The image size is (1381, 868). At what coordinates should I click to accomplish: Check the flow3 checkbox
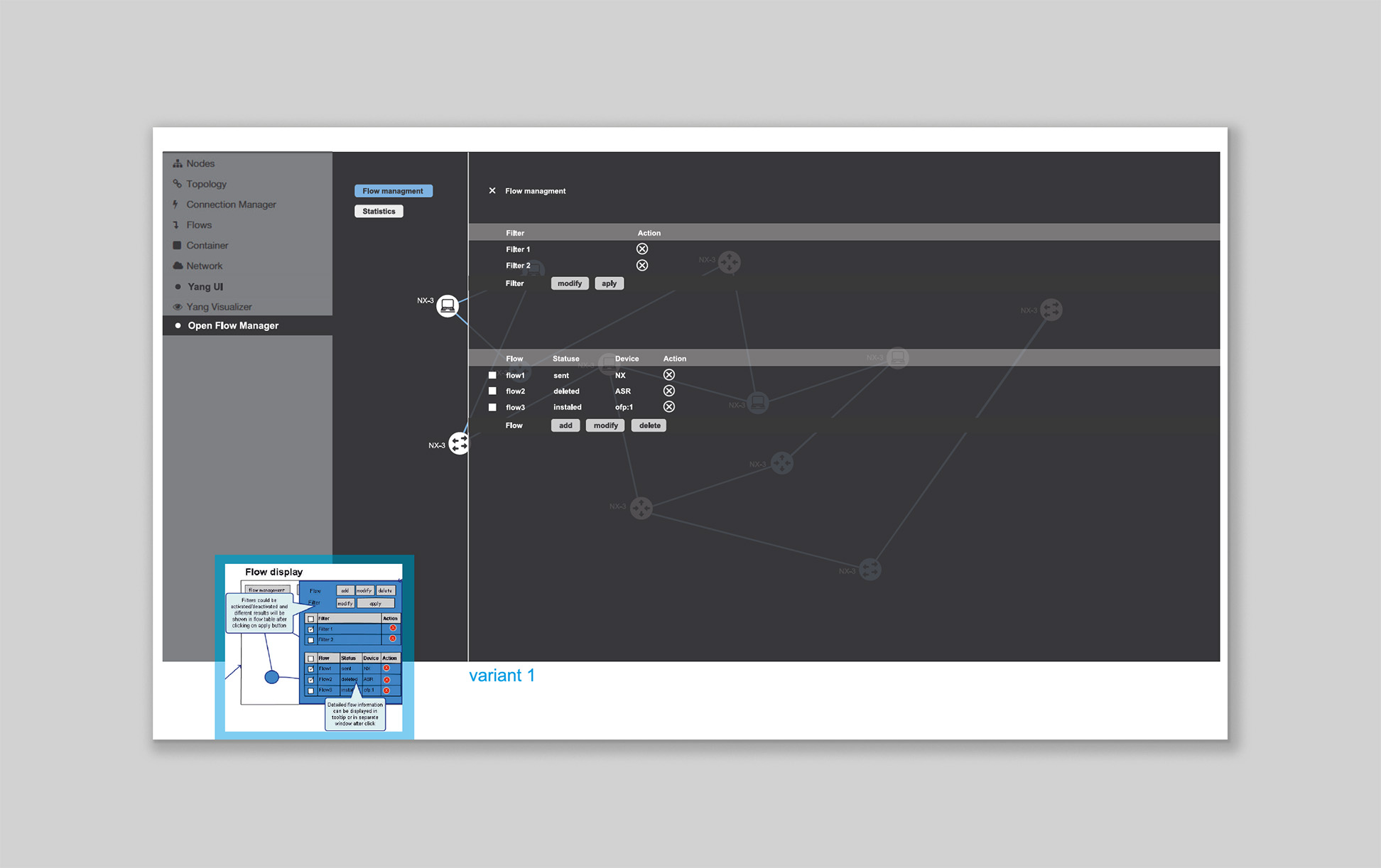pyautogui.click(x=492, y=407)
